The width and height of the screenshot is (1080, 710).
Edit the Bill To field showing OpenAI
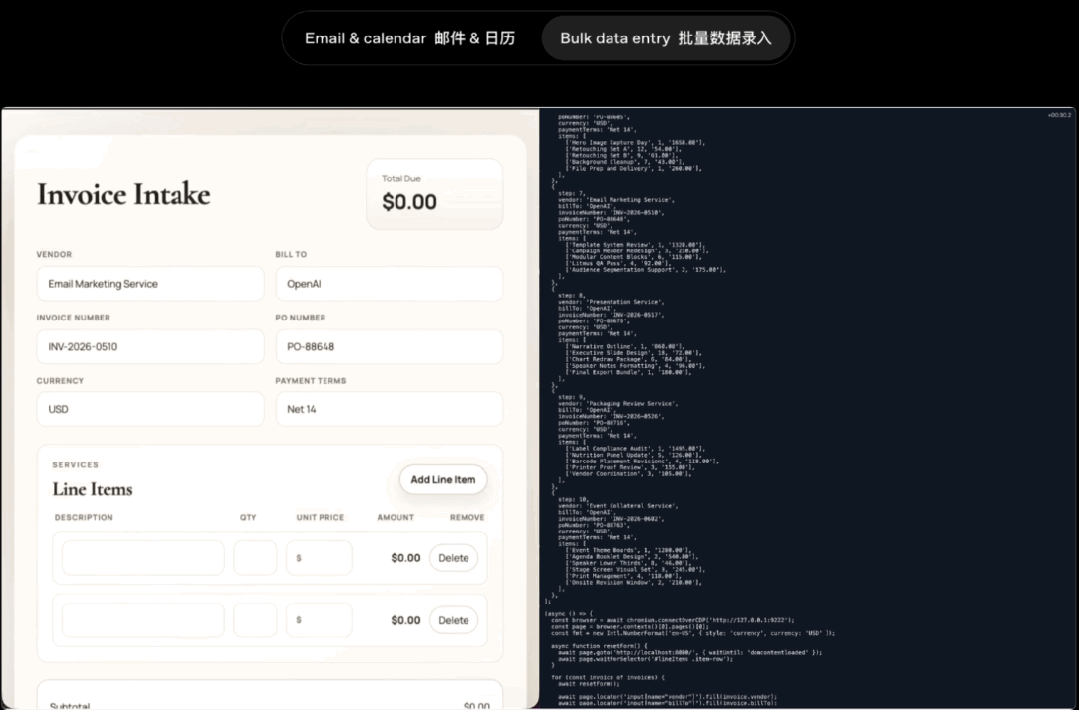[x=389, y=284]
